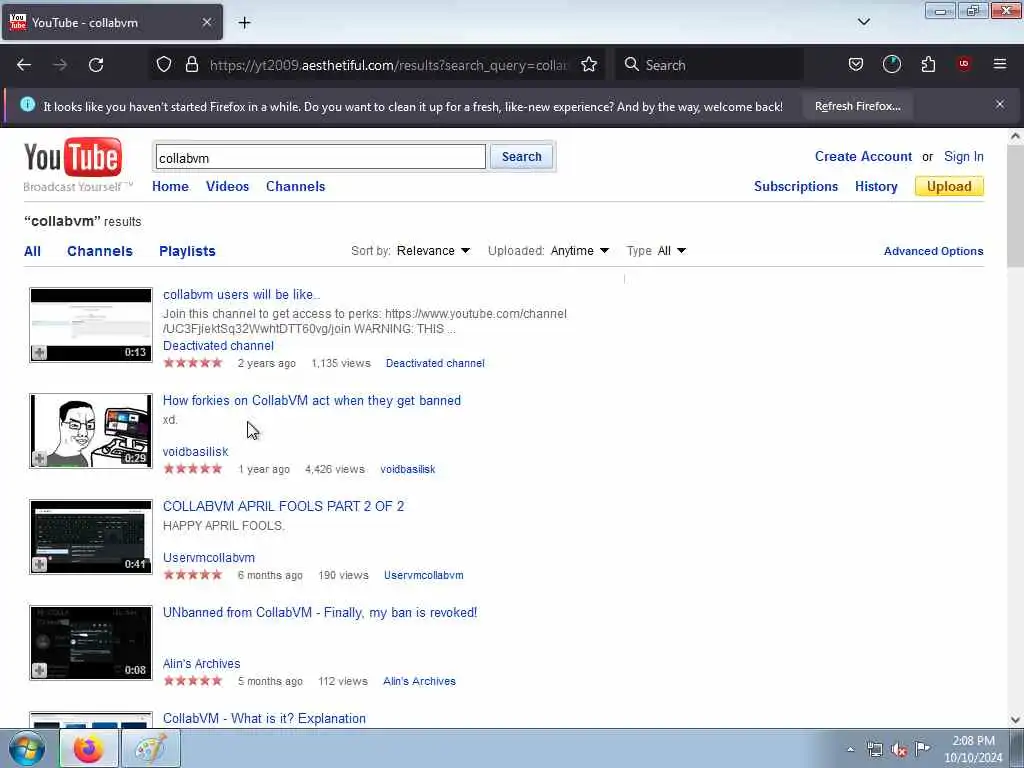The image size is (1024, 768).
Task: Open UNbanned from CollabVM - Finally title
Action: click(320, 613)
